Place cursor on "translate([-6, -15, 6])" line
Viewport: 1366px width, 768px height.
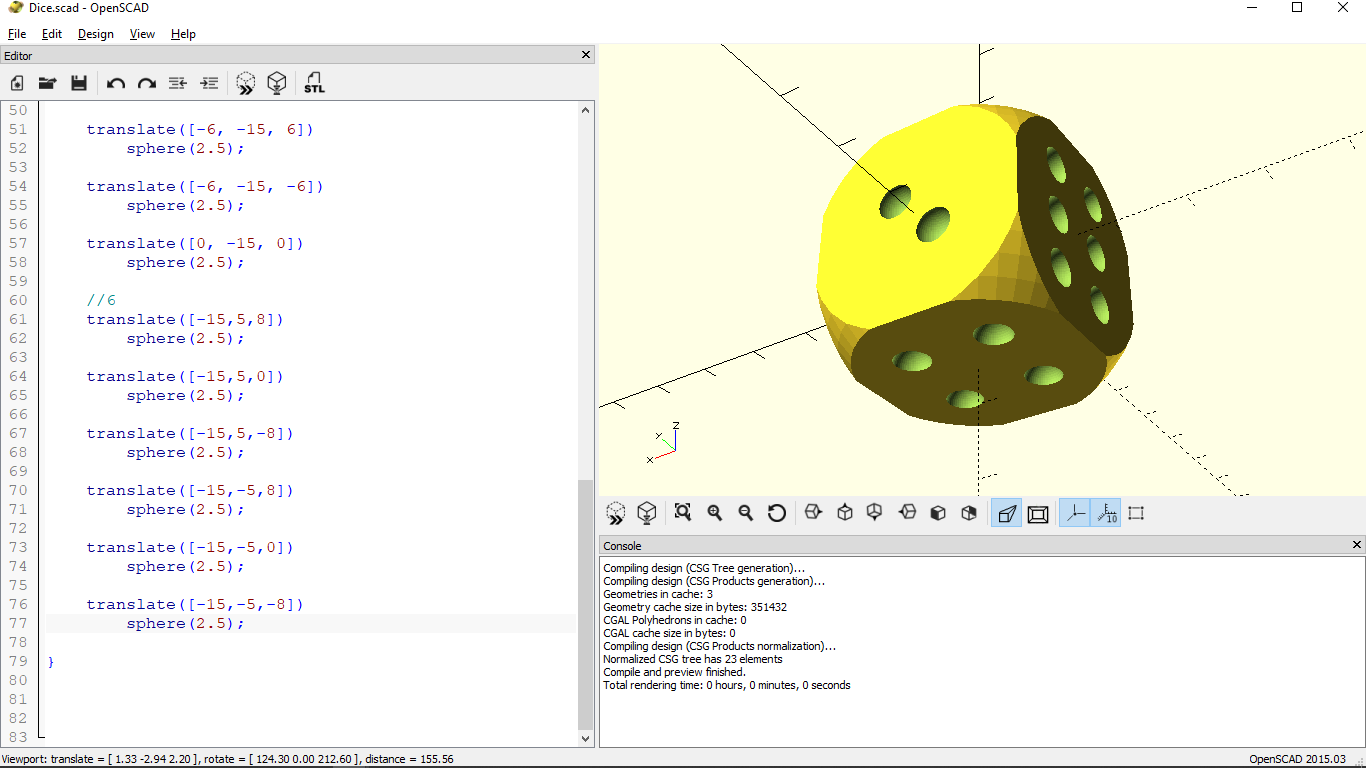[200, 129]
